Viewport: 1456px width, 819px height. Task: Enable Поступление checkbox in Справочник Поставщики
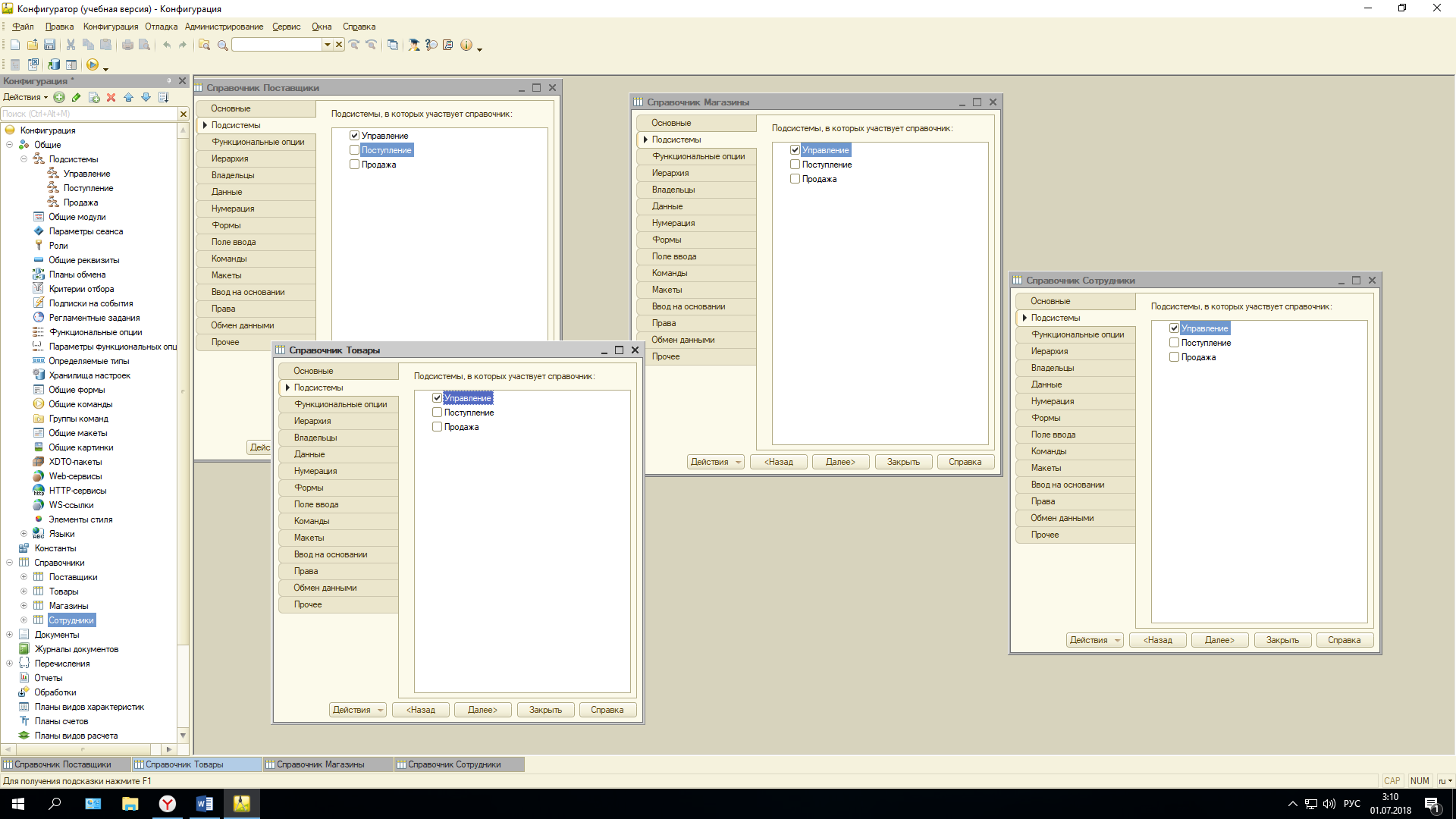click(x=354, y=150)
